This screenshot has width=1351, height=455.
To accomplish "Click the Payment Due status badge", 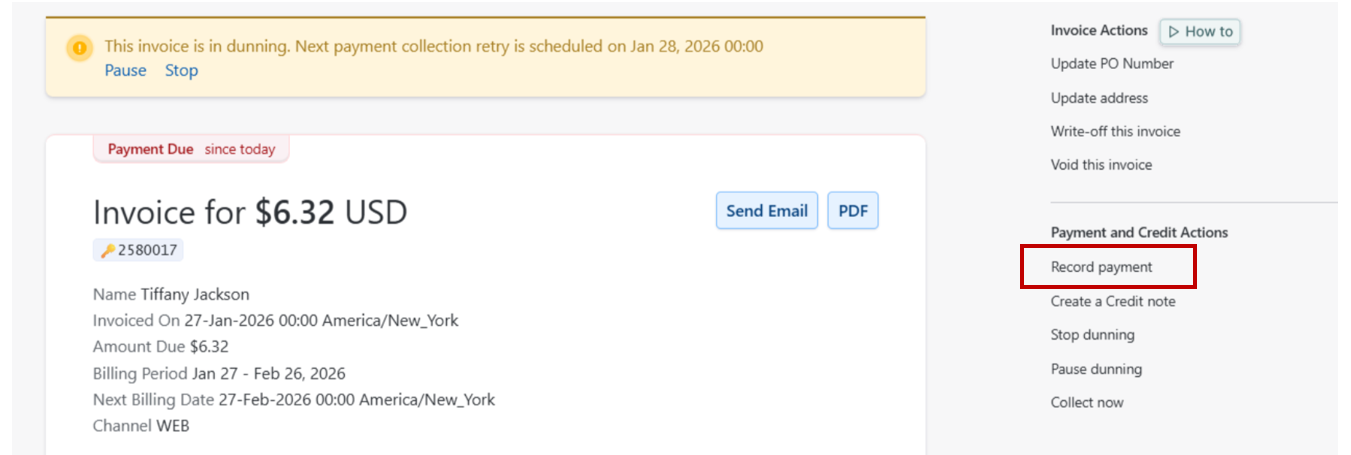I will pos(191,149).
